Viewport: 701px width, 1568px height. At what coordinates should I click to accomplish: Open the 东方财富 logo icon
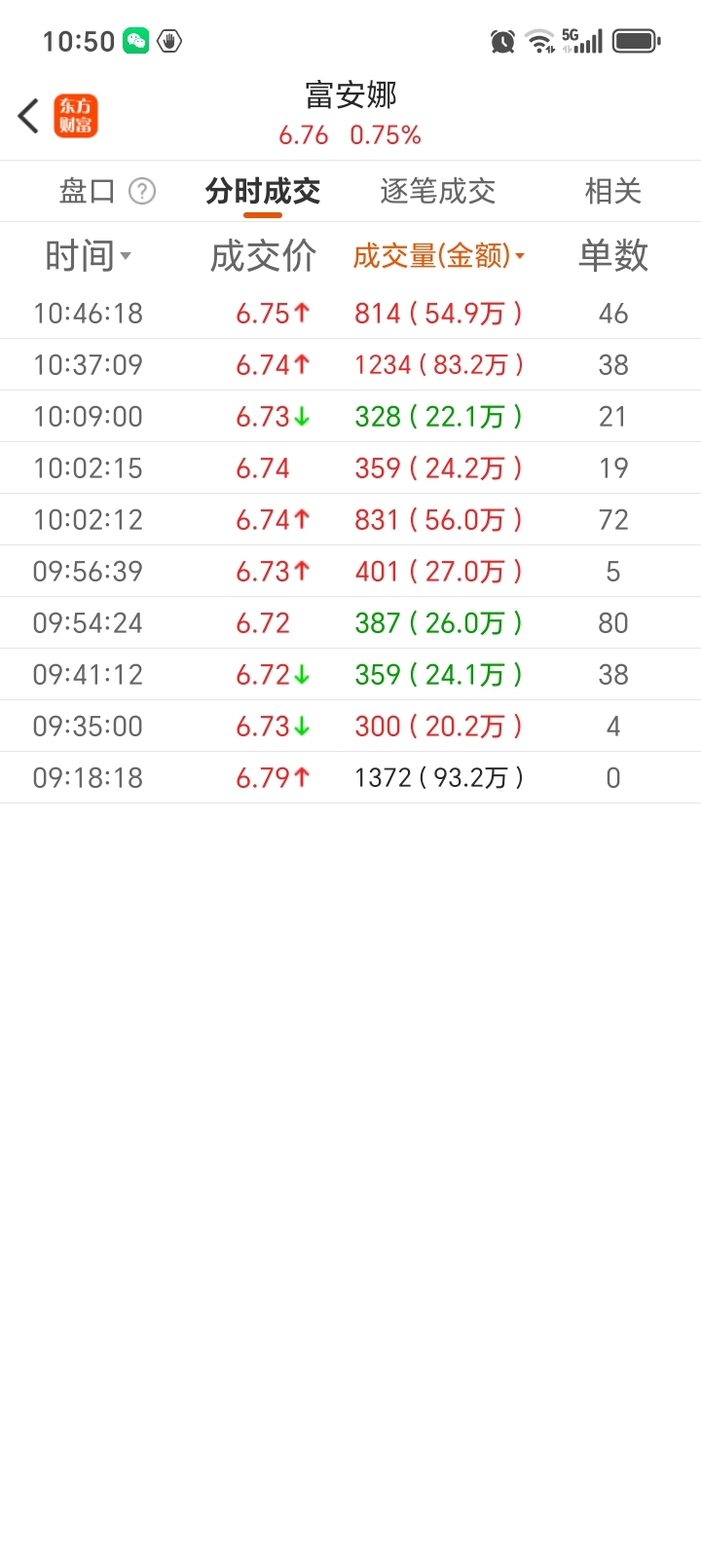(76, 116)
